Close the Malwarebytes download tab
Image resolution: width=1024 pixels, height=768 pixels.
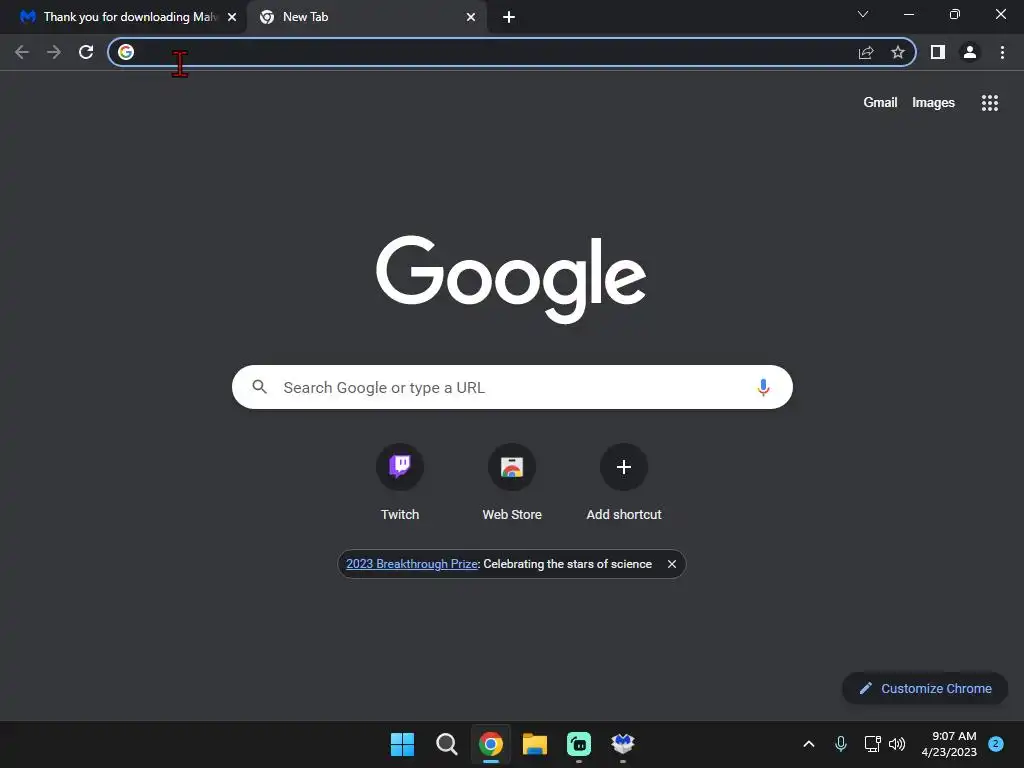[232, 17]
